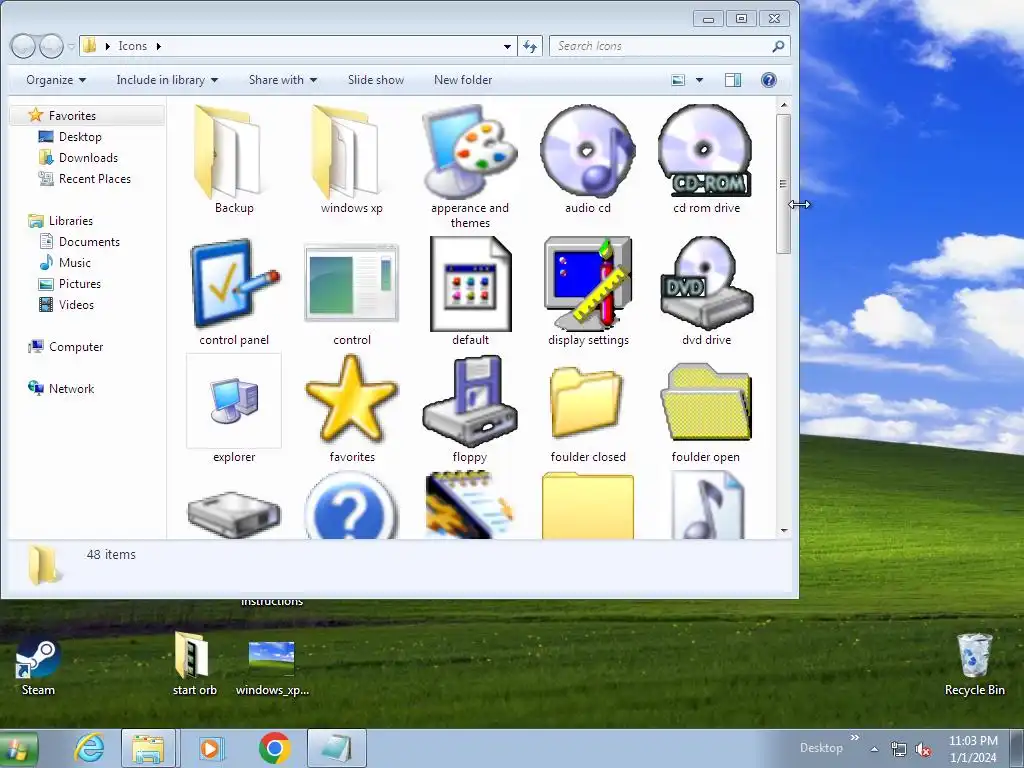Select the start orb folder on desktop
1024x768 pixels.
click(194, 665)
